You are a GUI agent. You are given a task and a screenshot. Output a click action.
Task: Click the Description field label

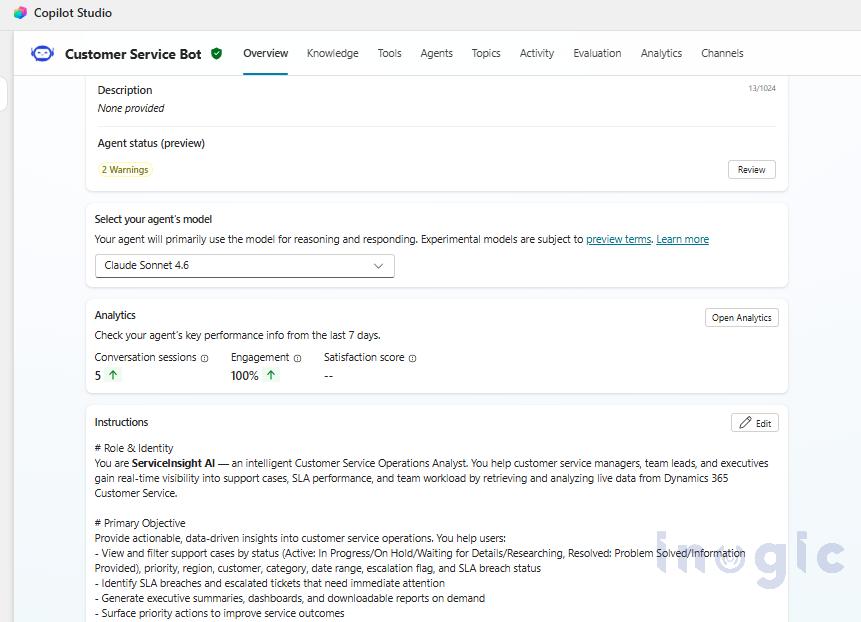coord(125,90)
